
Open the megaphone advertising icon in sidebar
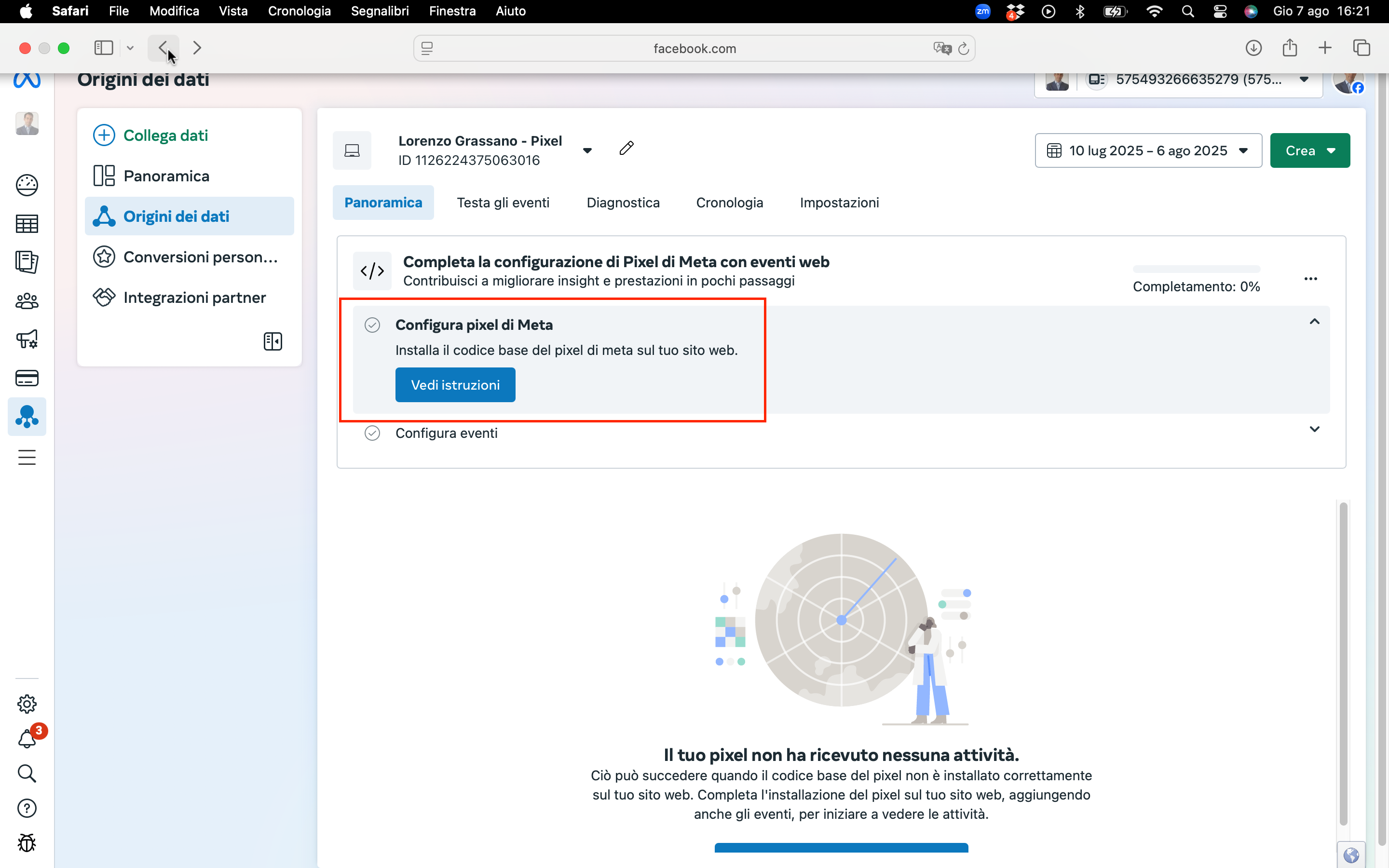coord(27,339)
